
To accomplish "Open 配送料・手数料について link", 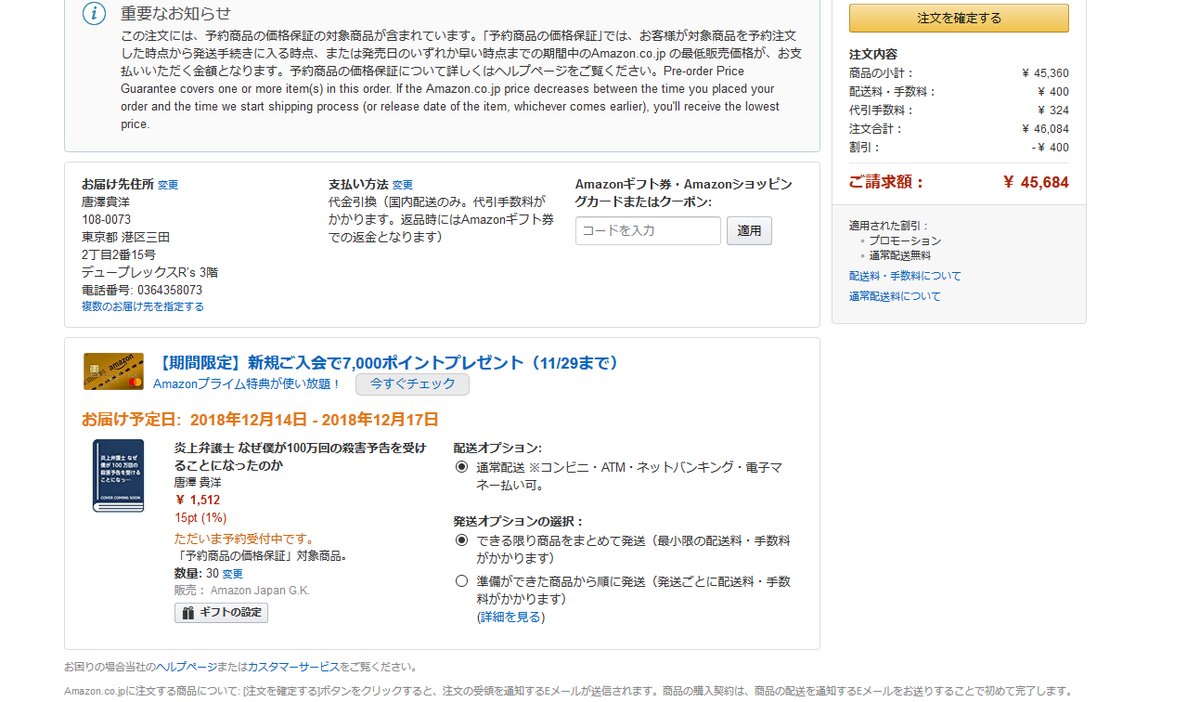I will (905, 276).
